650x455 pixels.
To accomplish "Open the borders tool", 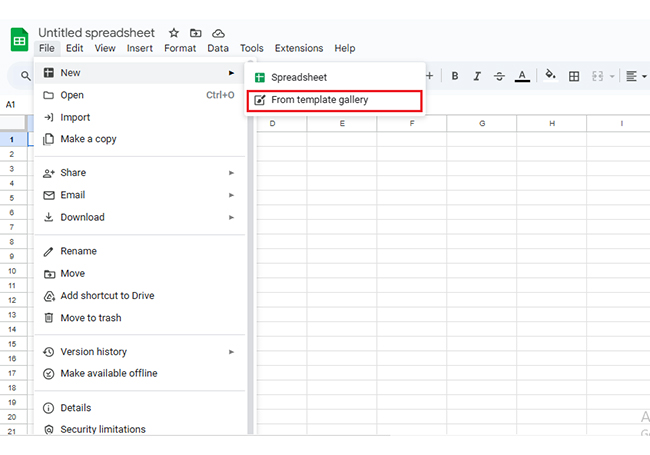I will pyautogui.click(x=574, y=76).
